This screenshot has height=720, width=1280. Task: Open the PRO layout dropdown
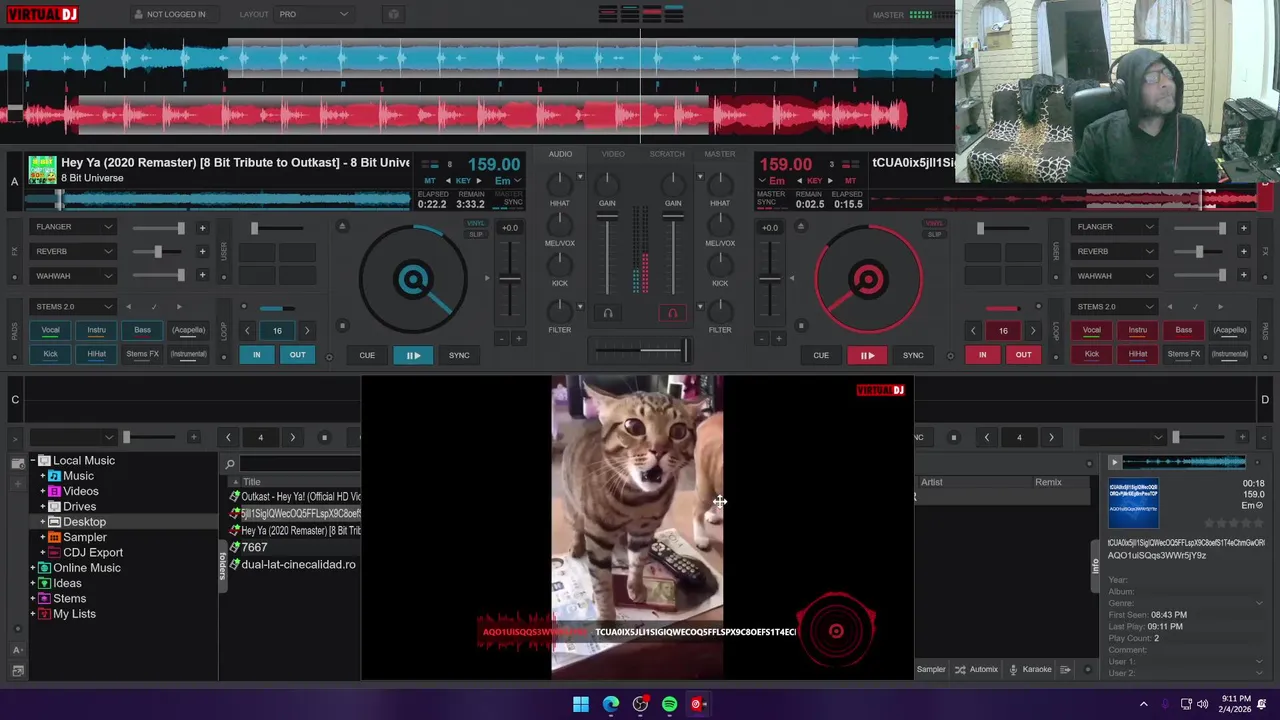[314, 14]
